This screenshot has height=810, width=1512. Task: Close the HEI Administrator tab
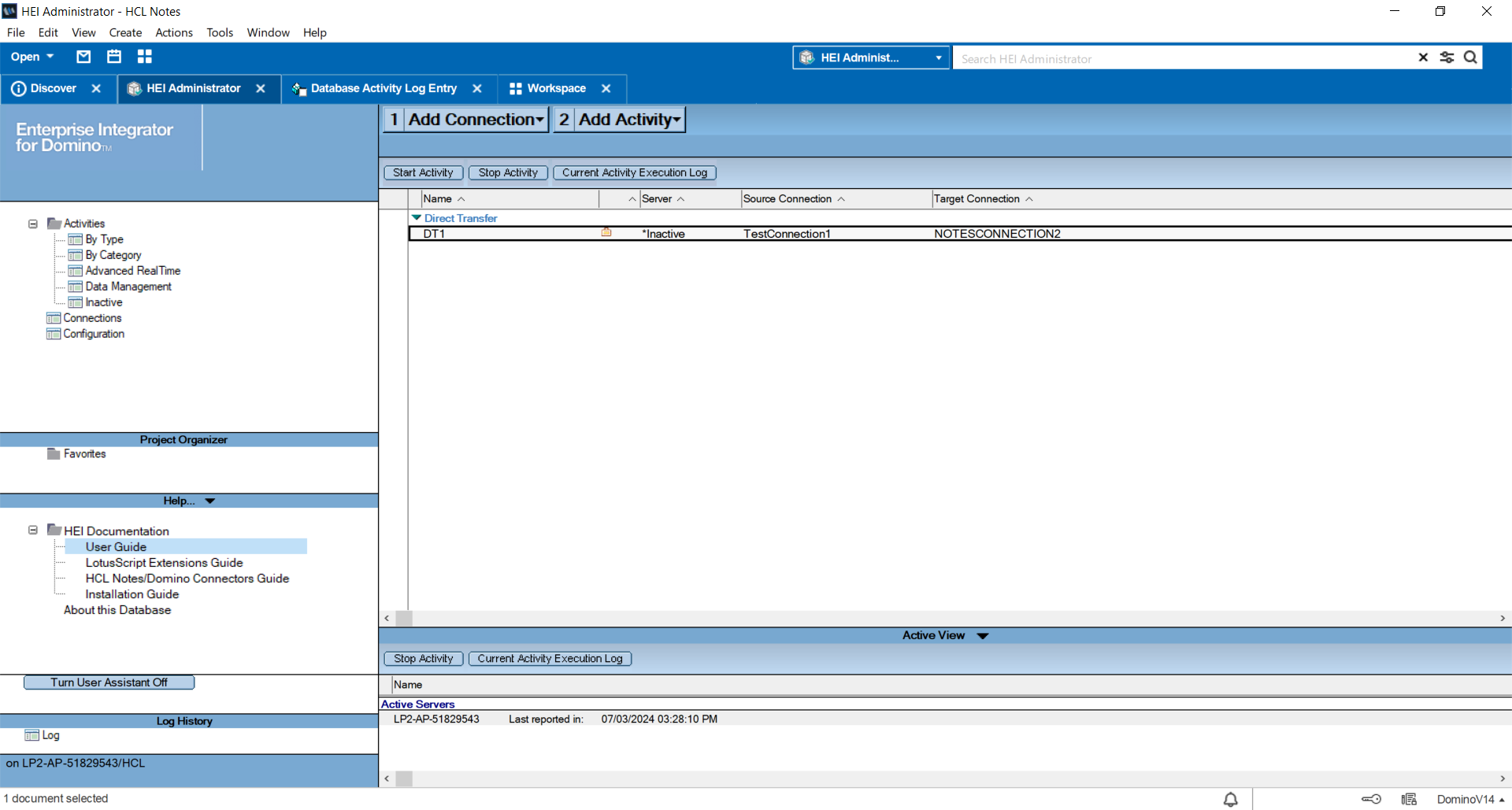coord(261,88)
